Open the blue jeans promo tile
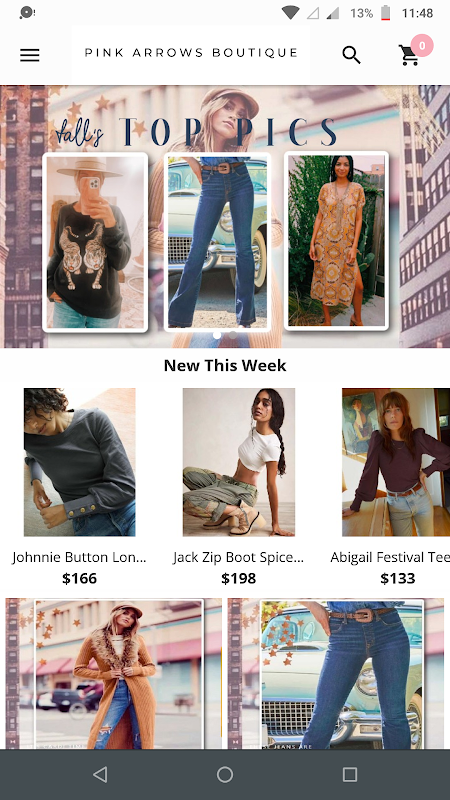 tap(336, 673)
